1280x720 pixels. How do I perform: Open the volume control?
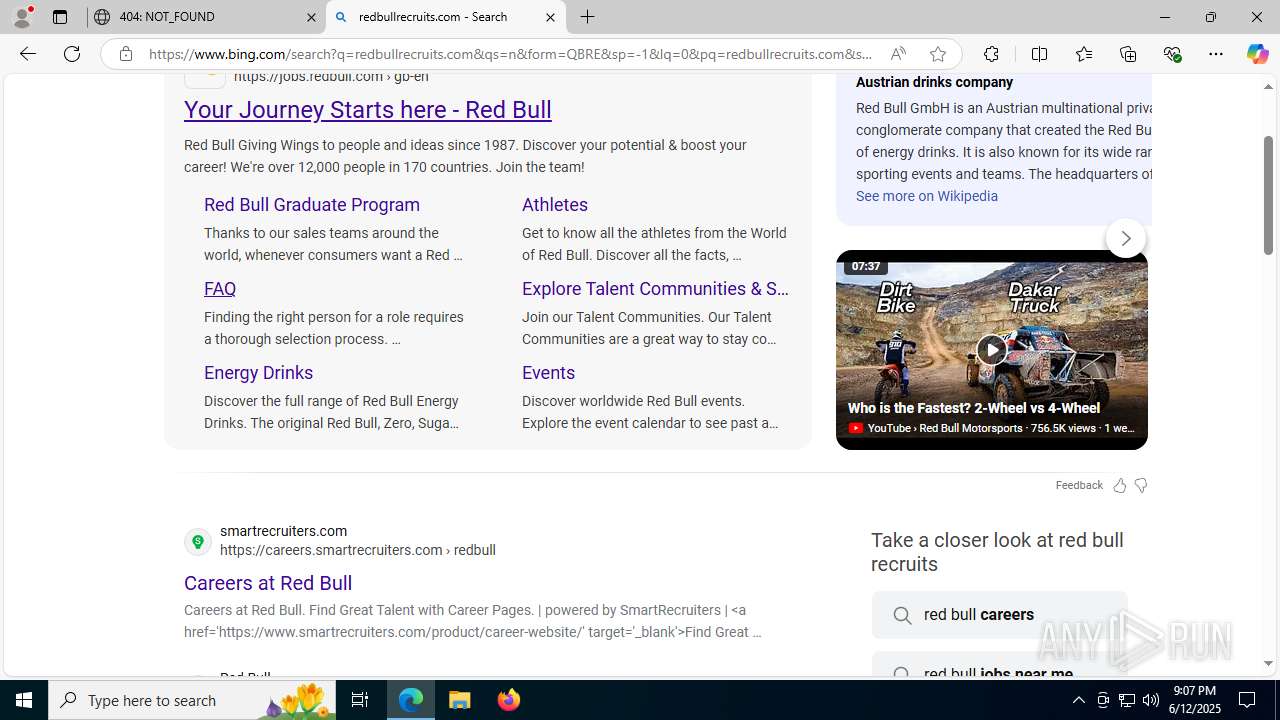(x=1151, y=700)
